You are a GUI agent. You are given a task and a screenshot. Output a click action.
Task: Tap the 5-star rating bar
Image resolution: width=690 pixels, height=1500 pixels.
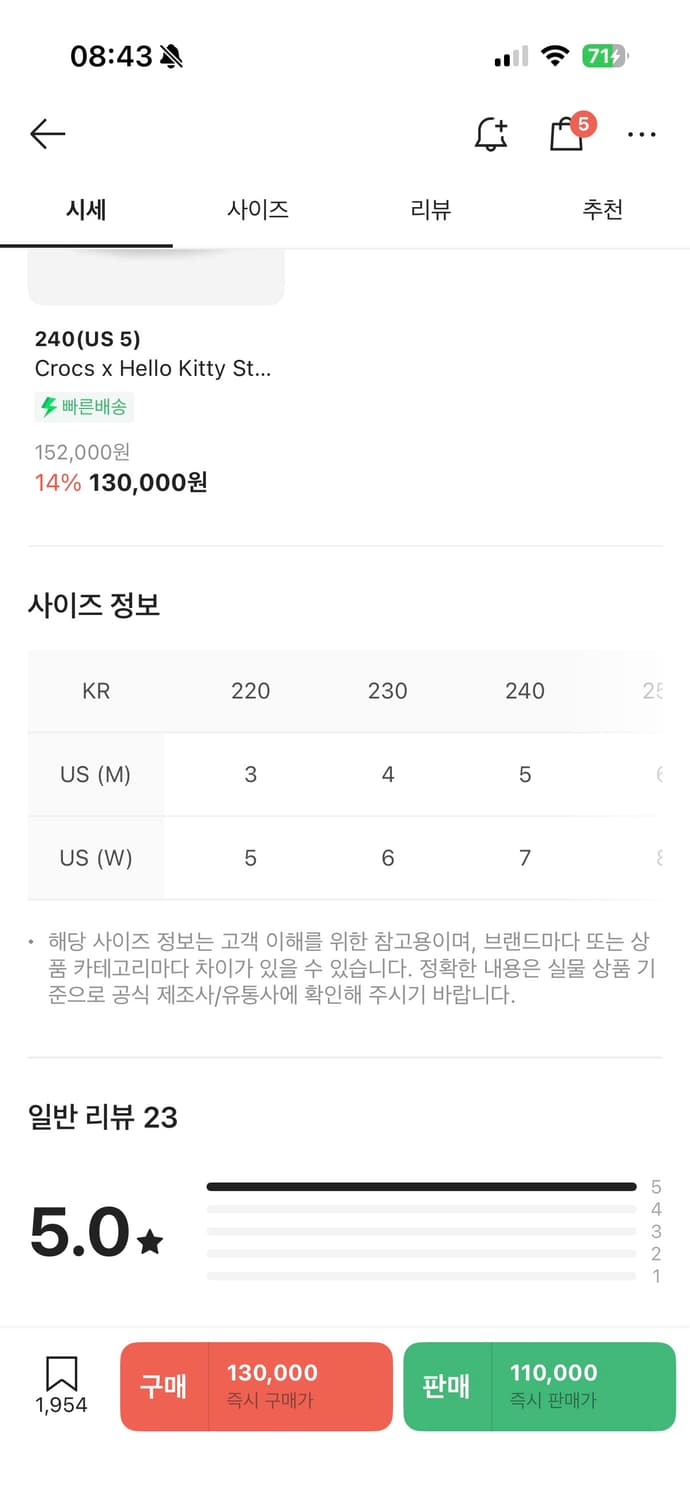point(421,1187)
